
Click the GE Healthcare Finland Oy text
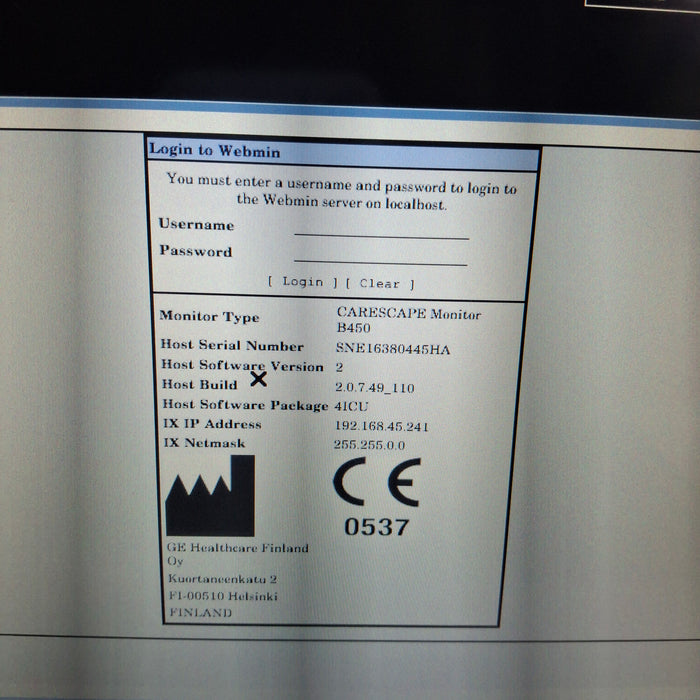click(237, 554)
